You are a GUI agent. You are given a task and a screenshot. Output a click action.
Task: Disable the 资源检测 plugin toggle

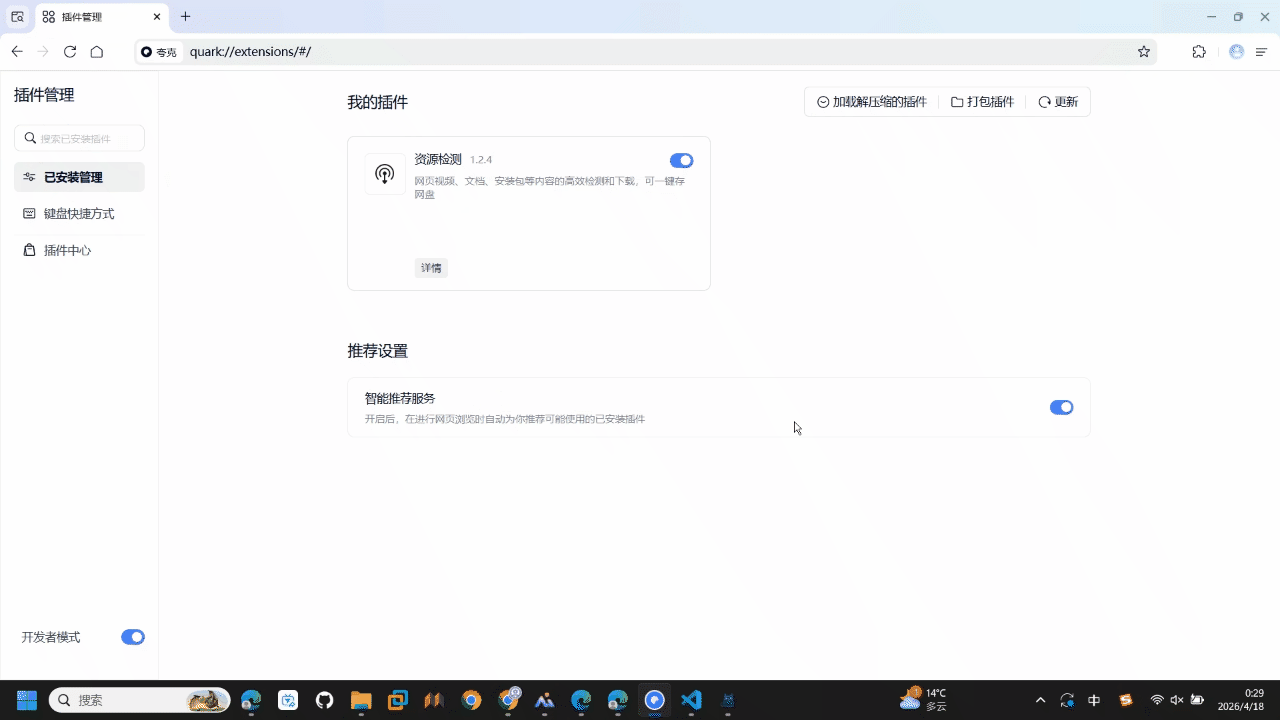click(x=681, y=160)
